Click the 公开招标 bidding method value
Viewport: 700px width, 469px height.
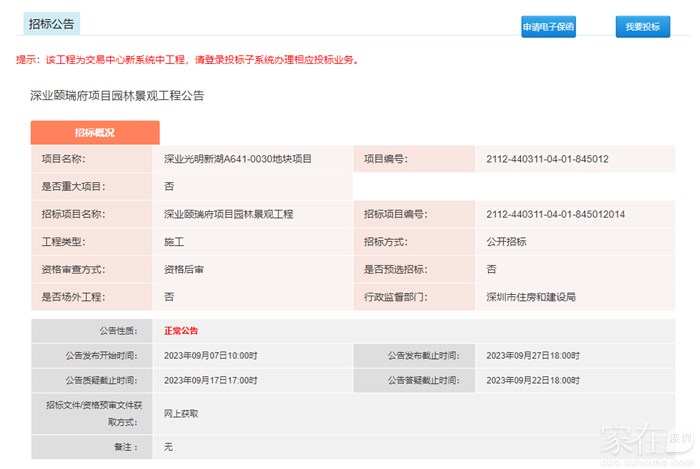pyautogui.click(x=506, y=242)
